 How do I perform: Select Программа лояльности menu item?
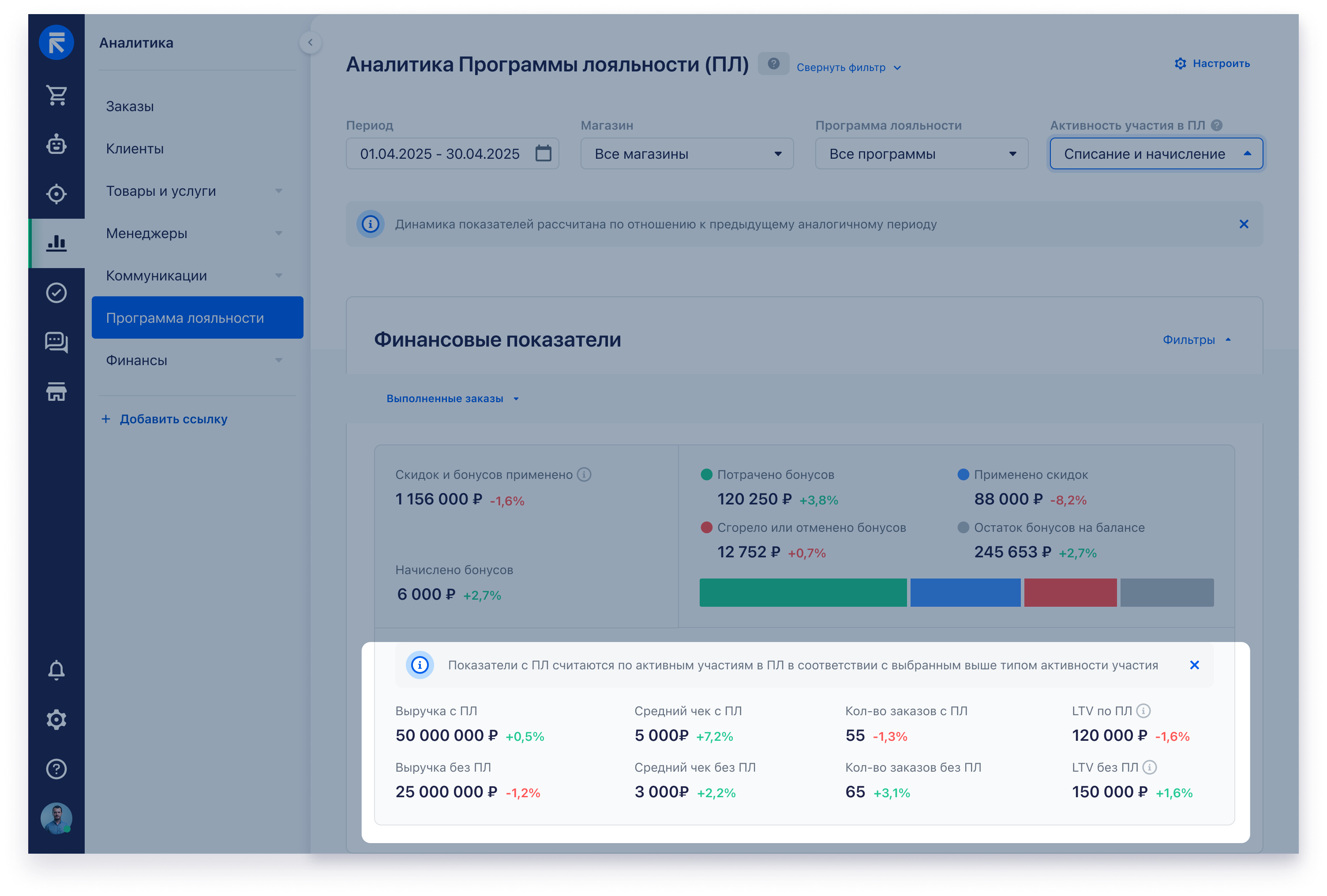point(198,317)
